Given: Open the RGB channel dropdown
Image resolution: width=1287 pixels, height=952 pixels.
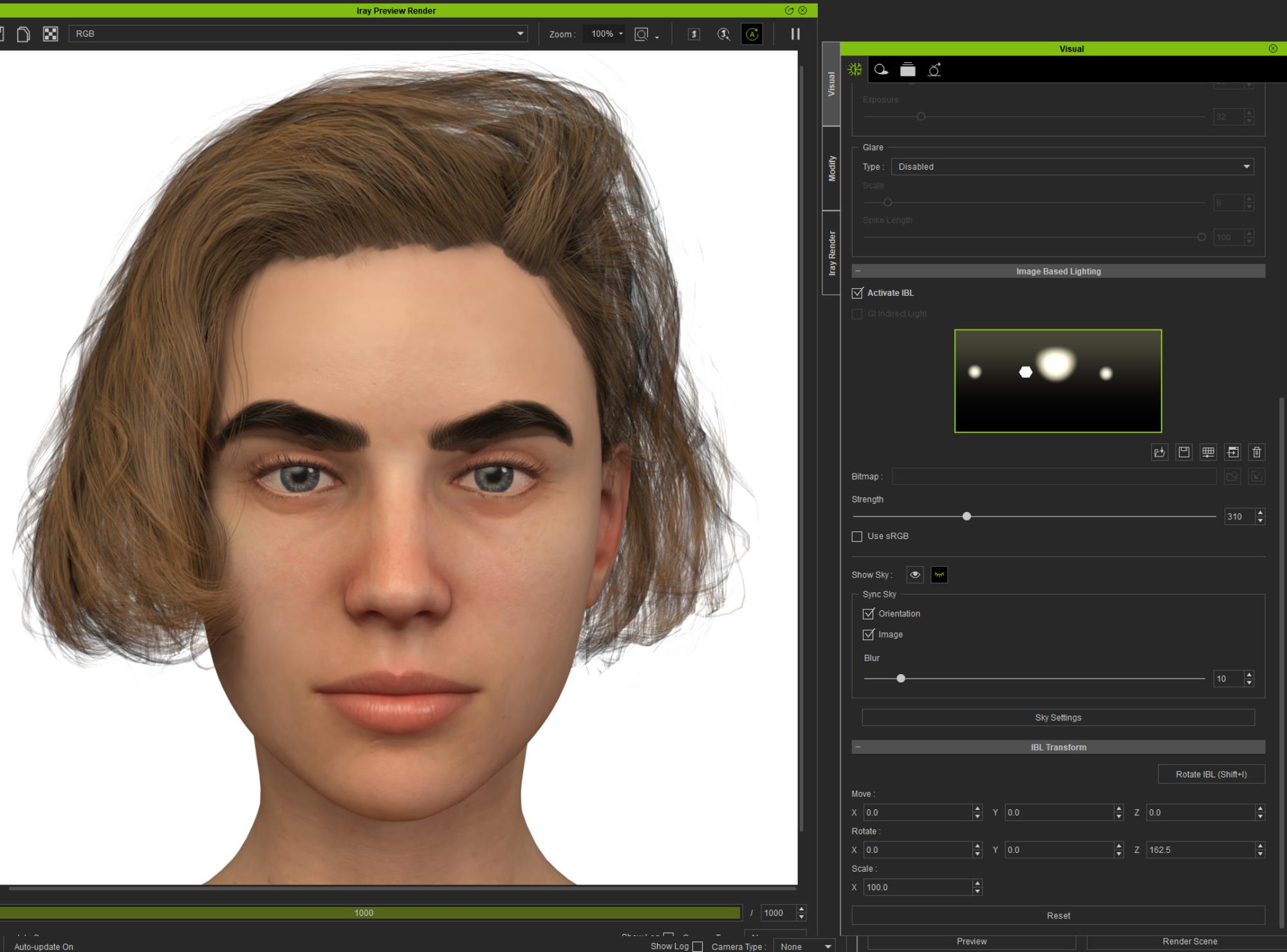Looking at the screenshot, I should coord(298,33).
